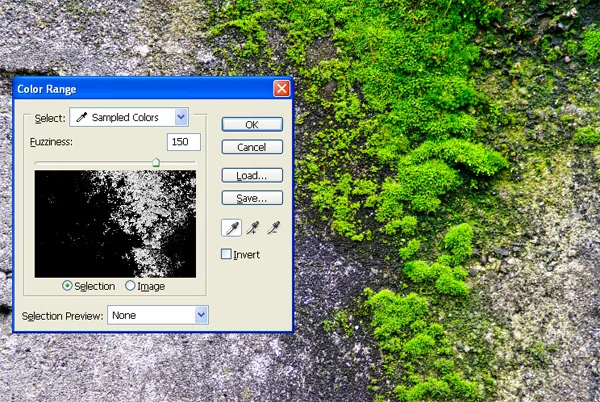Select the standard Eyedropper tool

(x=232, y=228)
